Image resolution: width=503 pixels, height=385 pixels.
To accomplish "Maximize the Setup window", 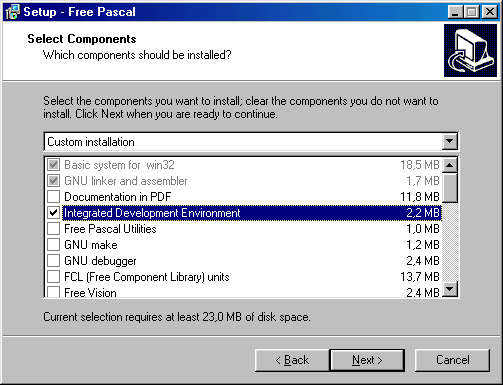I will click(472, 12).
